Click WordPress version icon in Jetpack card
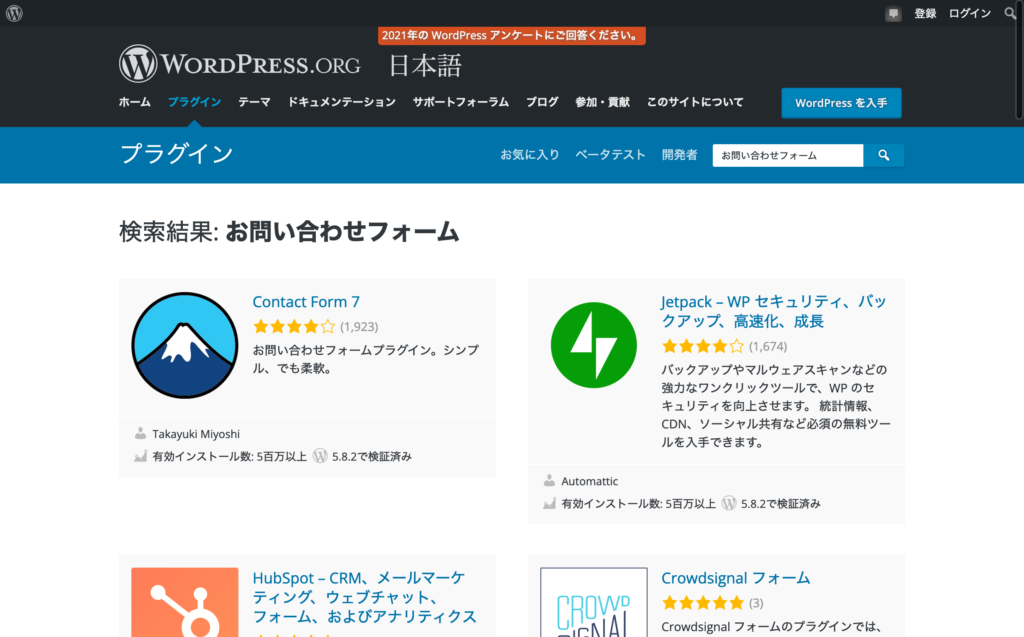The image size is (1024, 637). pyautogui.click(x=729, y=502)
